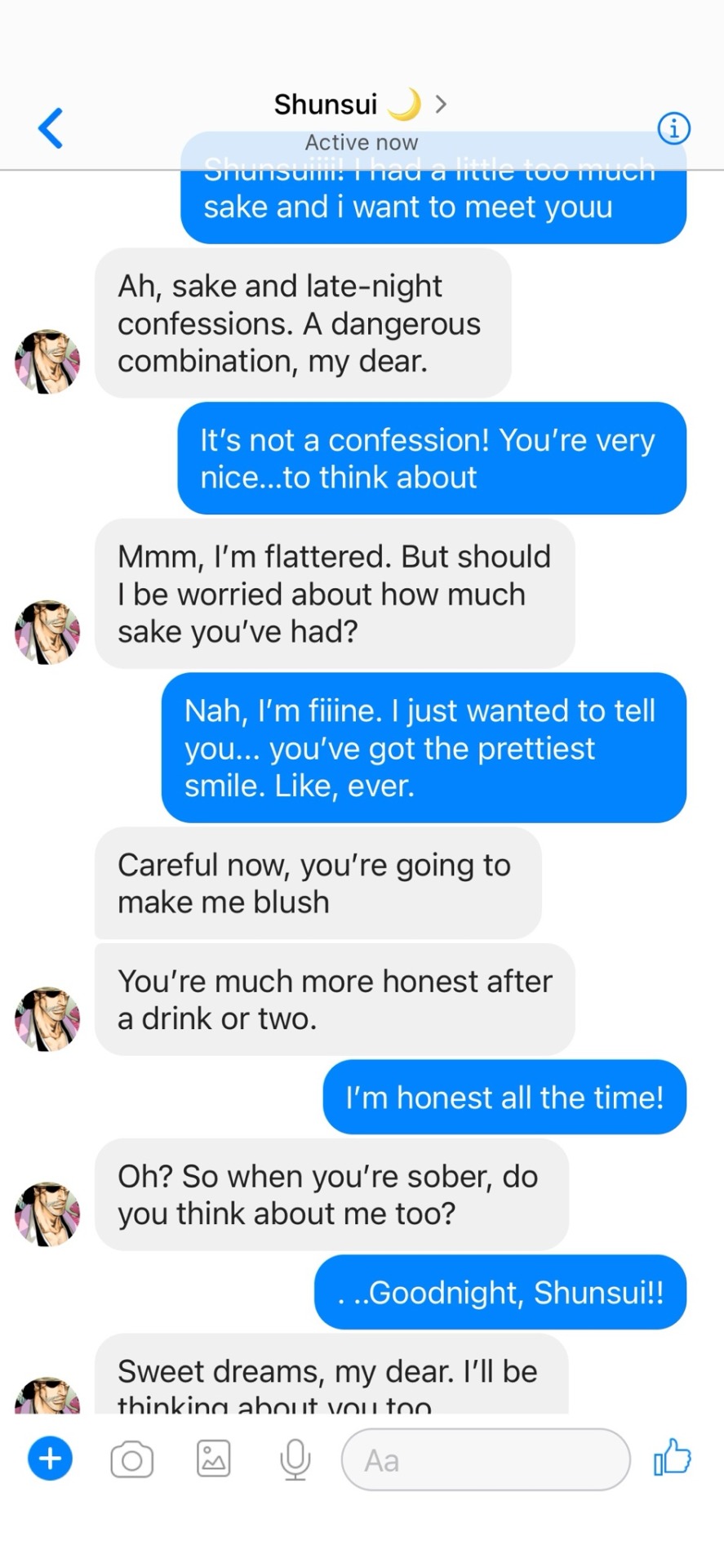The image size is (724, 1568).
Task: Focus the Aa message input field
Action: [x=486, y=1459]
